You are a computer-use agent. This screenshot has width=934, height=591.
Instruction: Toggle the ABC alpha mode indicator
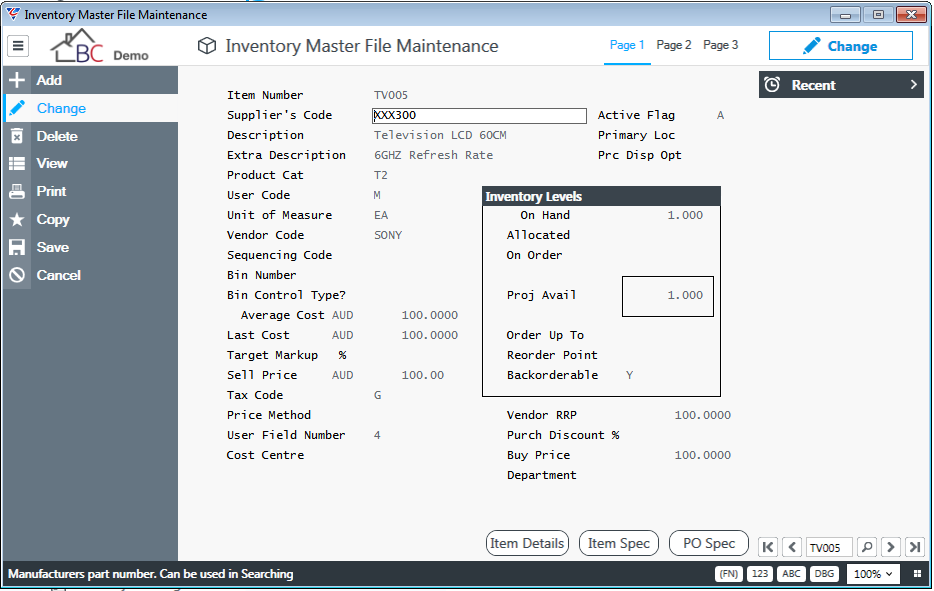[x=792, y=574]
